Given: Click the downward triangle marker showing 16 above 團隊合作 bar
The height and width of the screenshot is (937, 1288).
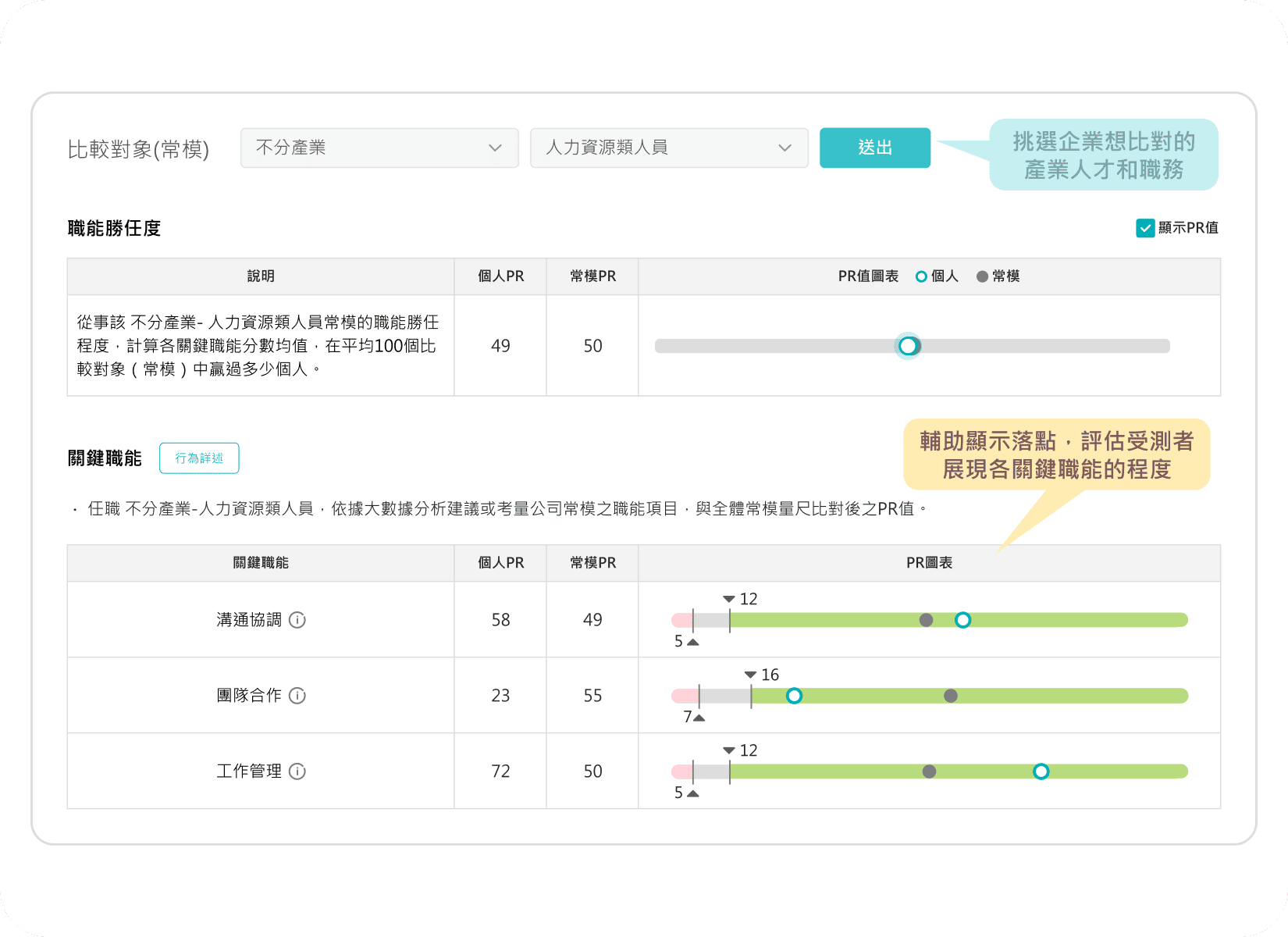Looking at the screenshot, I should tap(751, 674).
